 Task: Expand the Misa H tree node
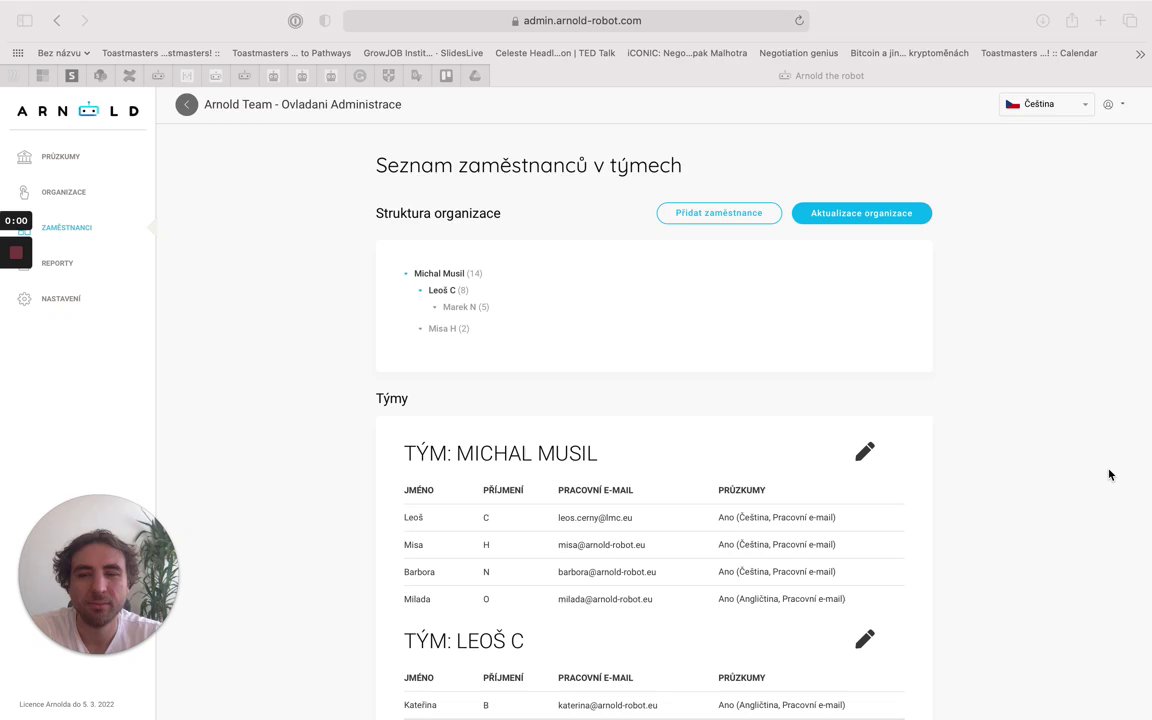pos(420,329)
